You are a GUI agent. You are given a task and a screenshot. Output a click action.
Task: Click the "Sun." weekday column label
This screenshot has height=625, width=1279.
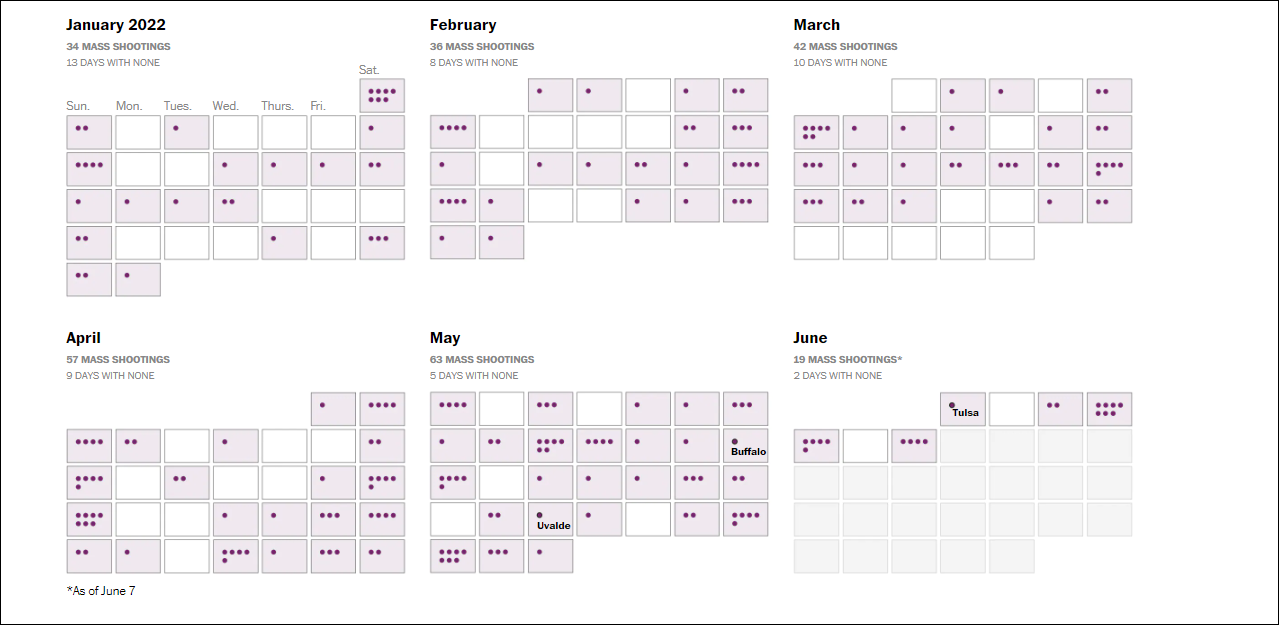click(x=78, y=106)
